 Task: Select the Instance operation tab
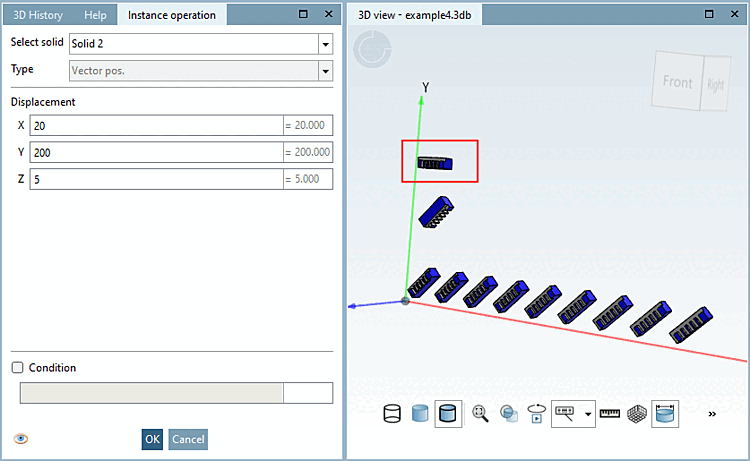click(x=172, y=15)
